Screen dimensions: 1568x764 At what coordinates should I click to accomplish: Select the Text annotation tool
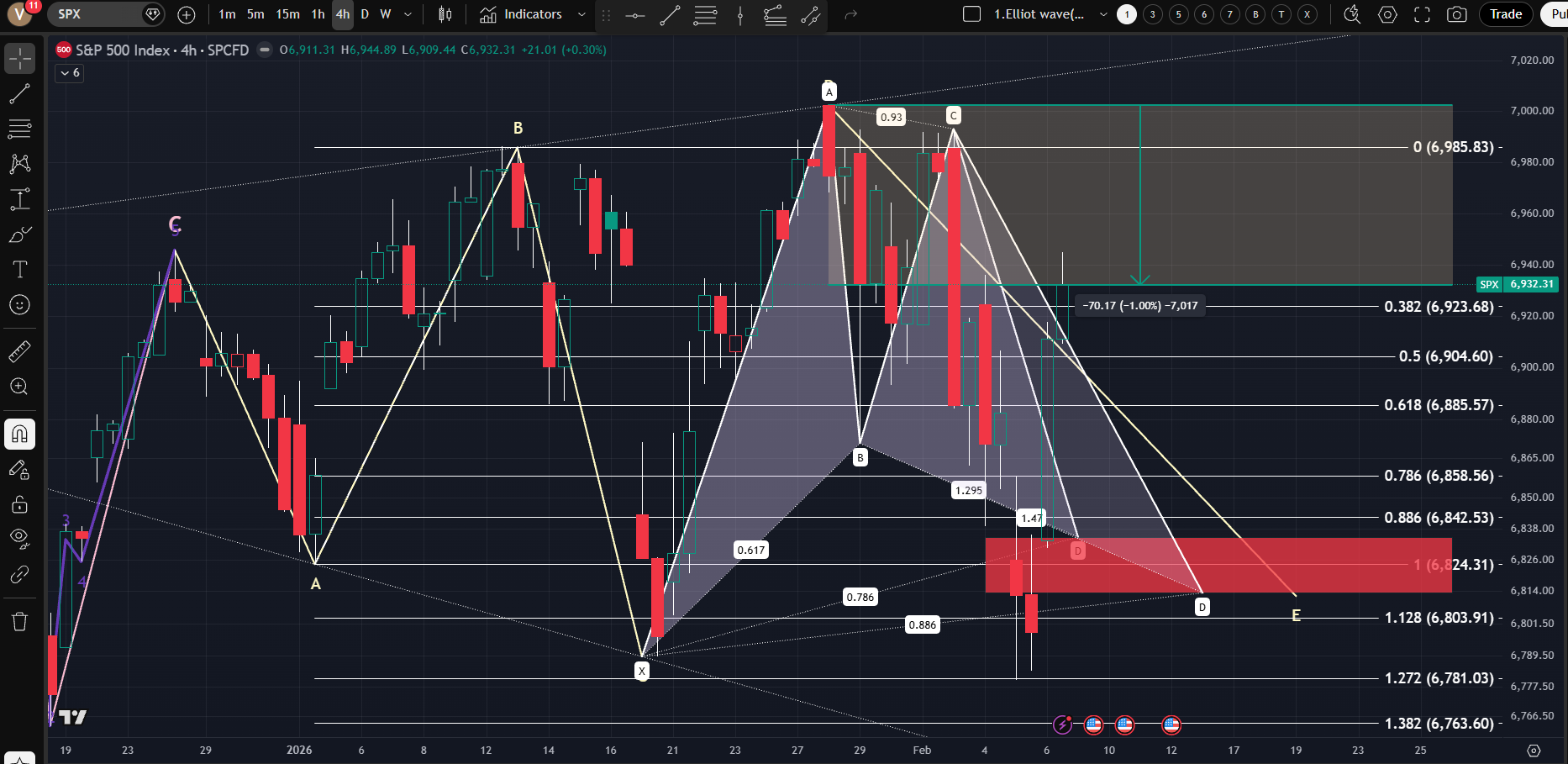[x=19, y=269]
